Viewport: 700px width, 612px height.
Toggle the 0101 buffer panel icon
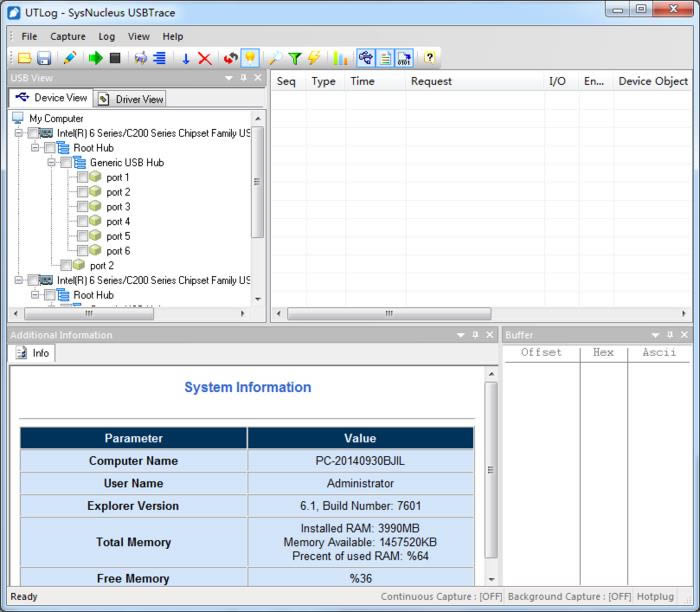[x=404, y=58]
